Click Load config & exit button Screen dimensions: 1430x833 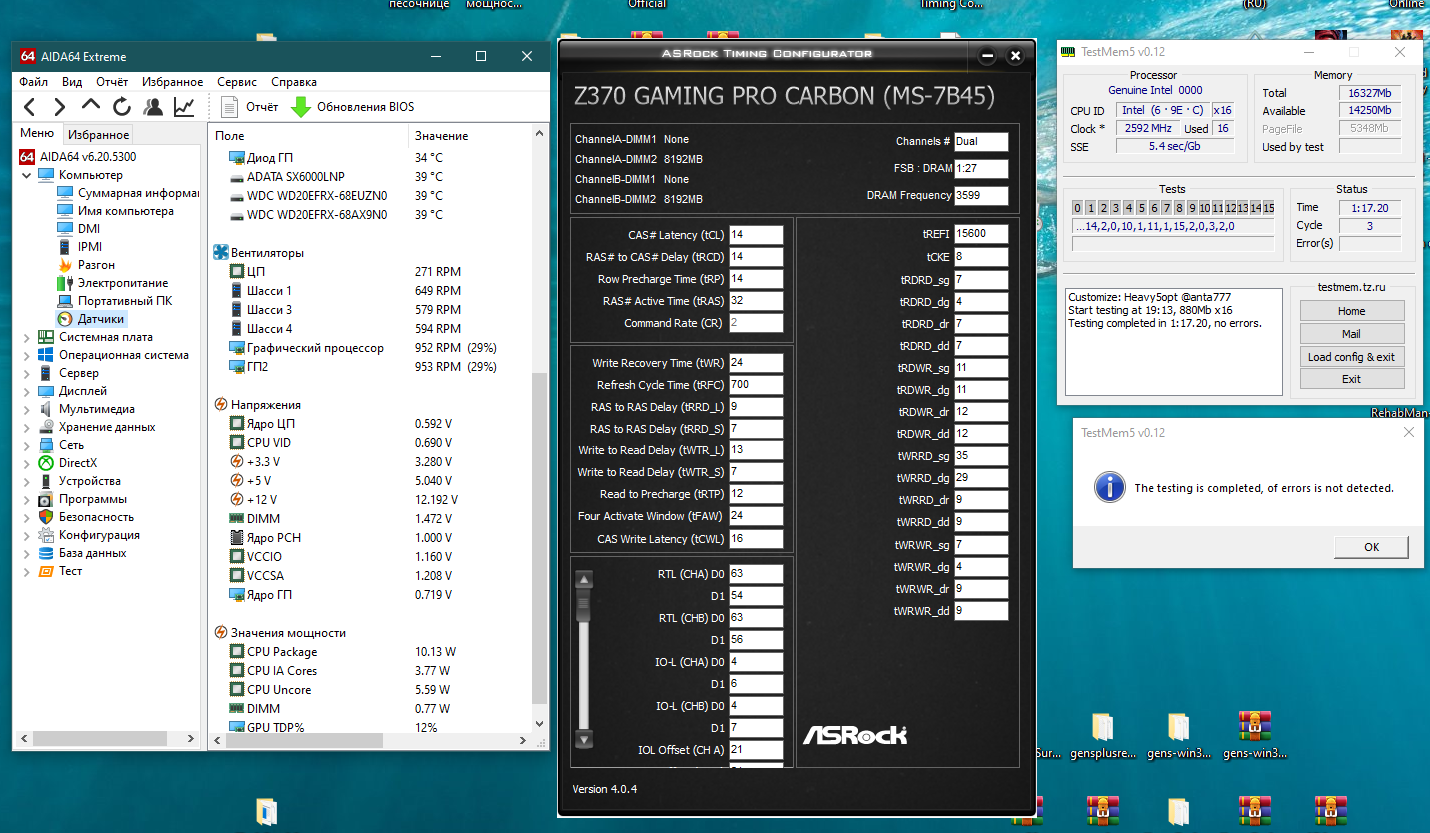(x=1352, y=357)
